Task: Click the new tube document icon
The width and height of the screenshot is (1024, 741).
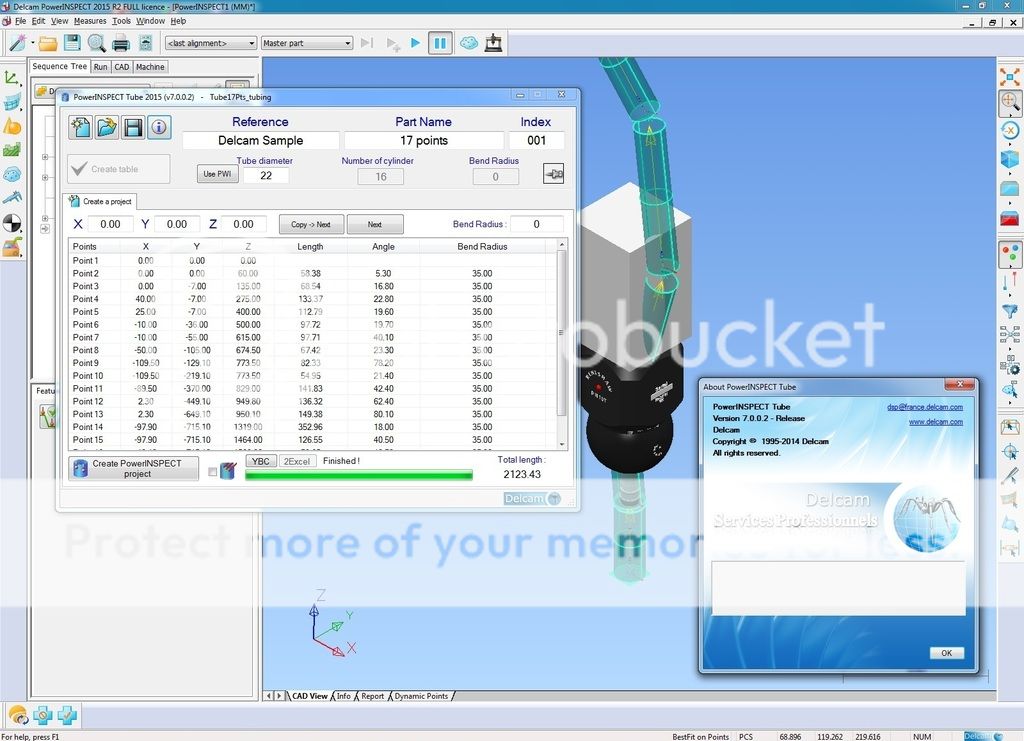Action: click(x=81, y=127)
